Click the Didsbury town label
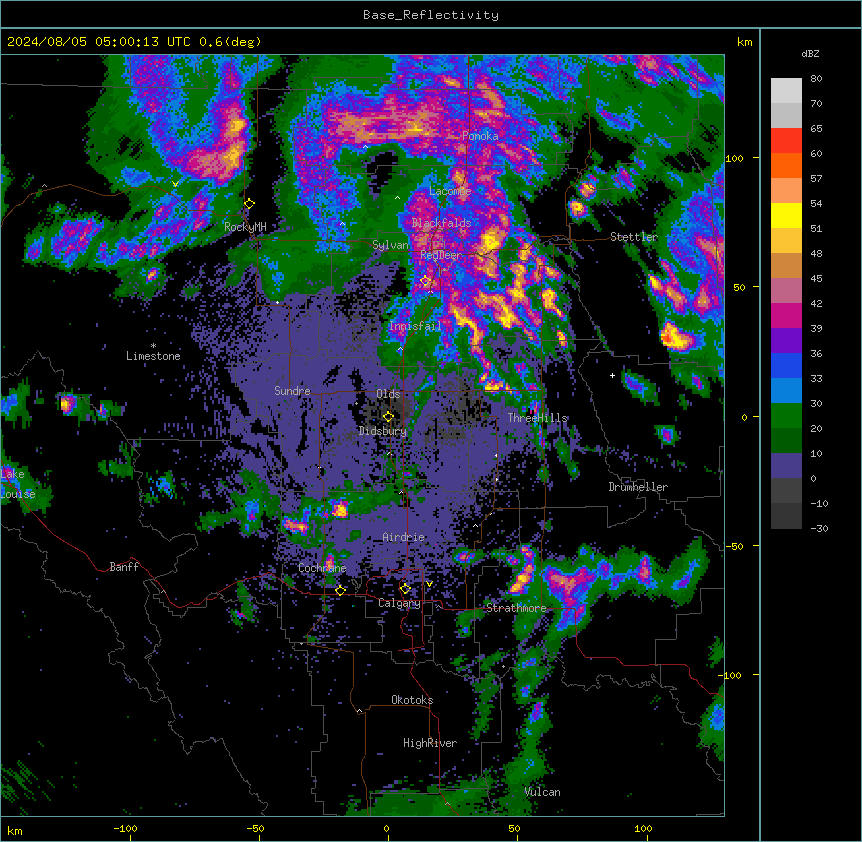Screen dimensions: 862x842 (x=383, y=431)
